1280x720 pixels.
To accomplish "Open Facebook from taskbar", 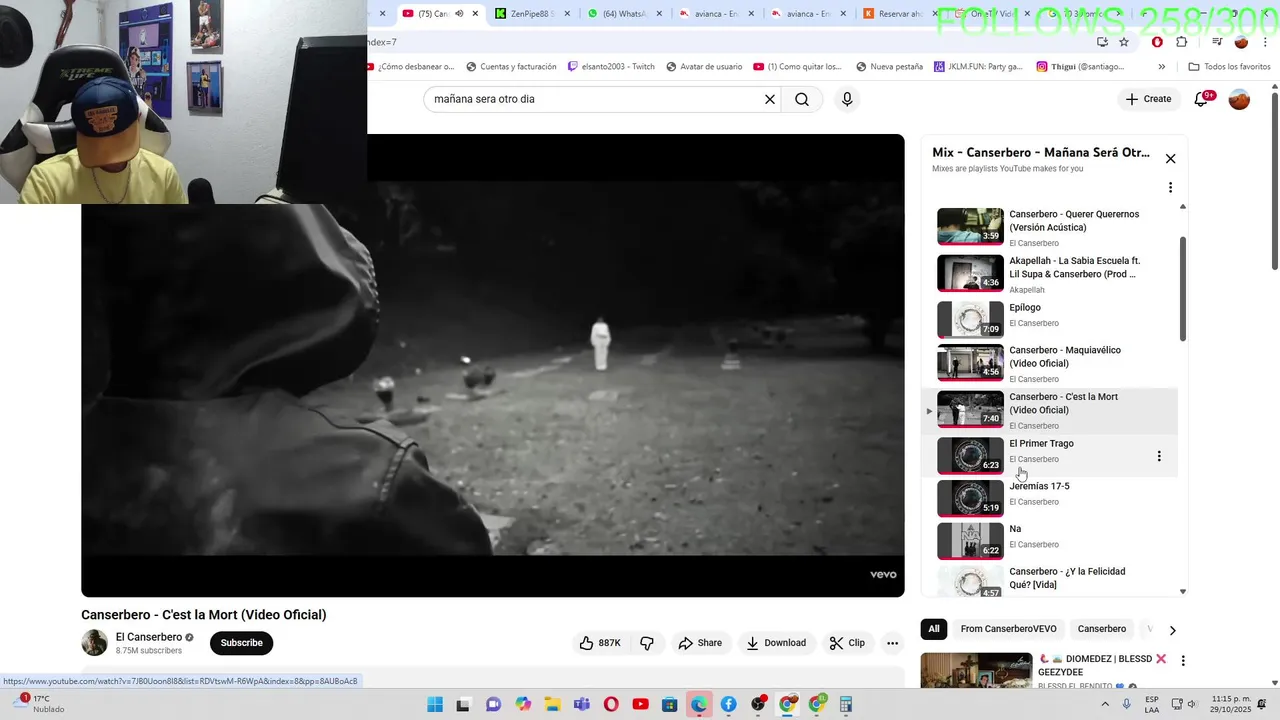I will coord(729,705).
